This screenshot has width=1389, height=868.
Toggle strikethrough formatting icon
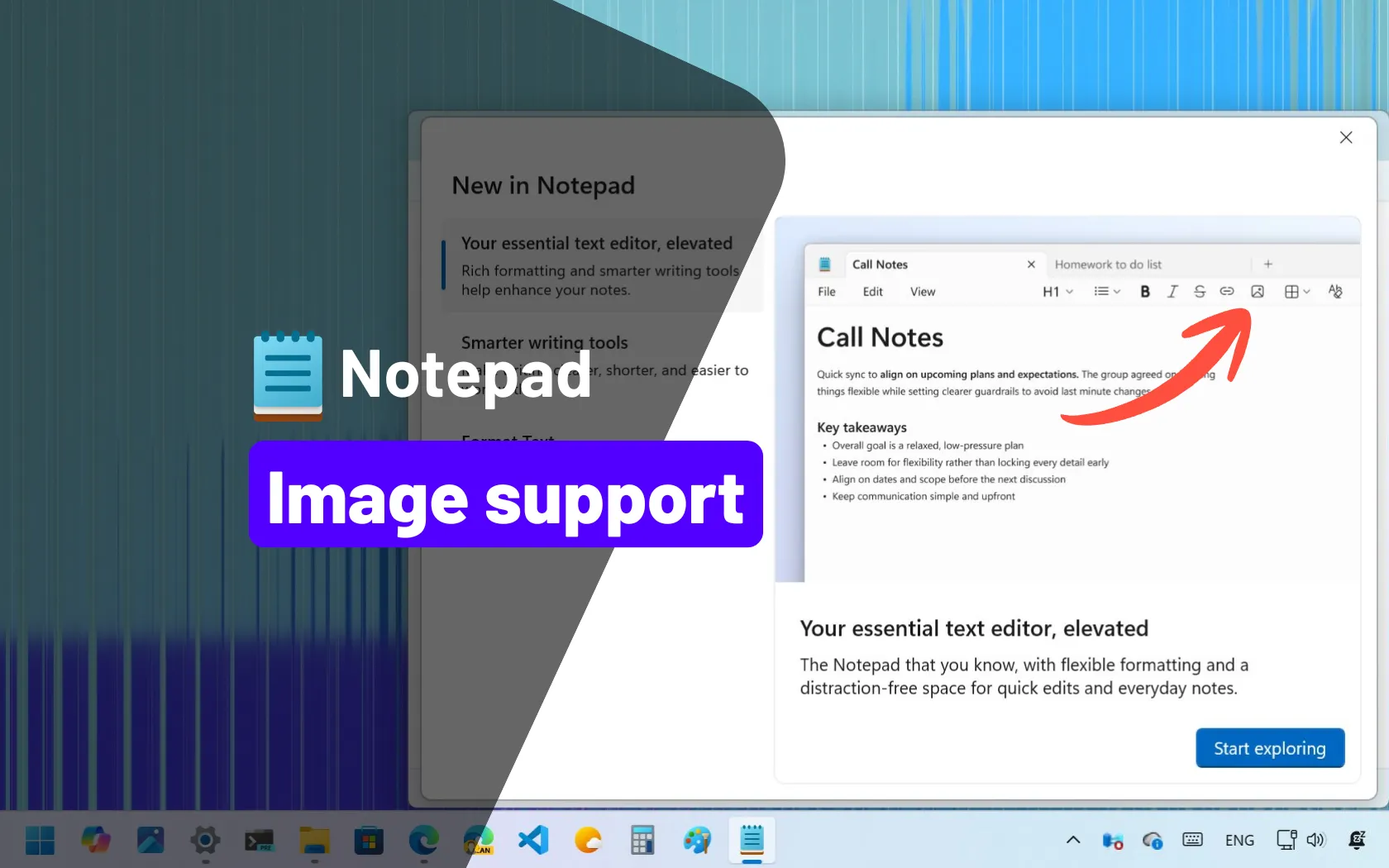(1200, 291)
